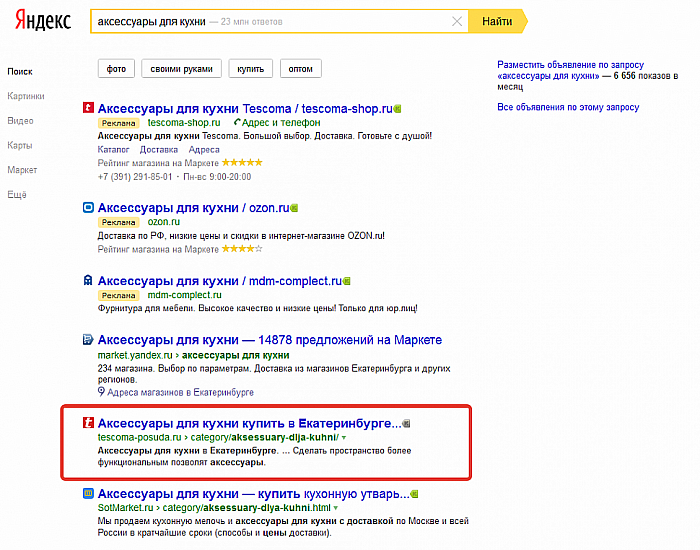Open 14878 предложений на Маркете title

[x=270, y=340]
